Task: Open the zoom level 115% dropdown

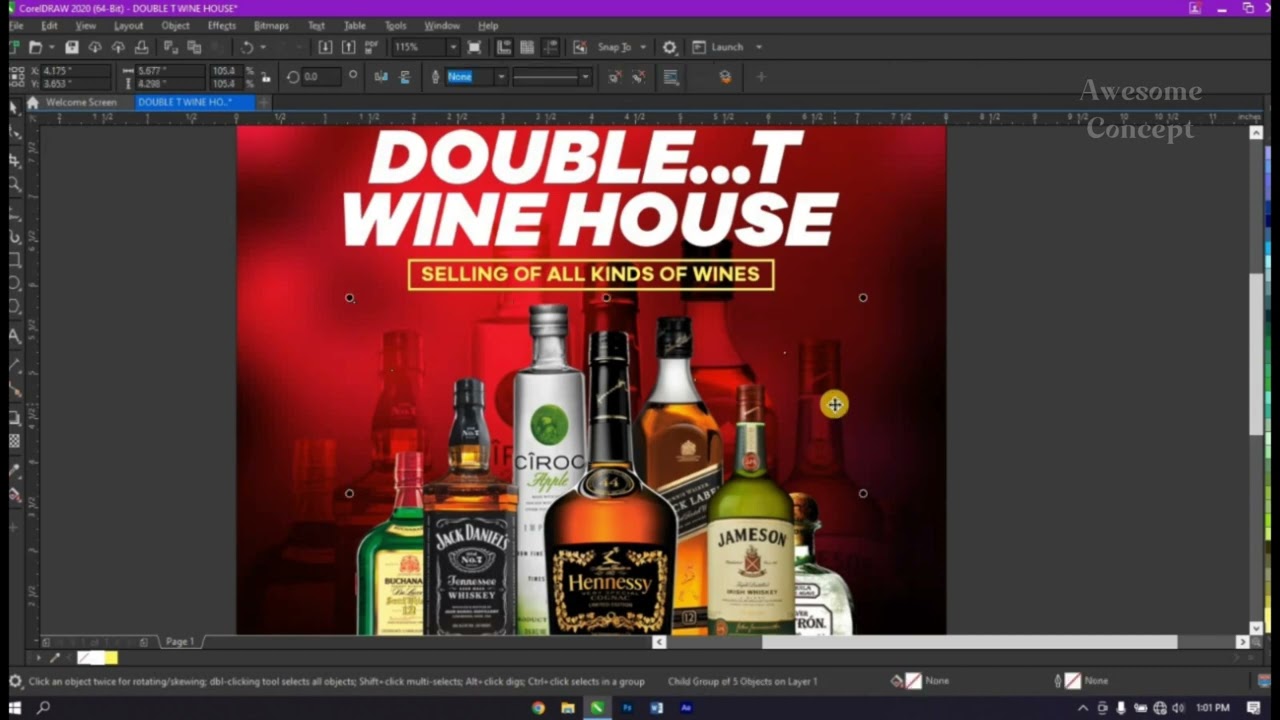Action: [x=453, y=47]
